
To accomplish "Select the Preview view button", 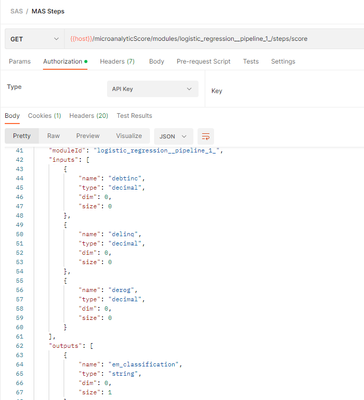I will coord(88,136).
